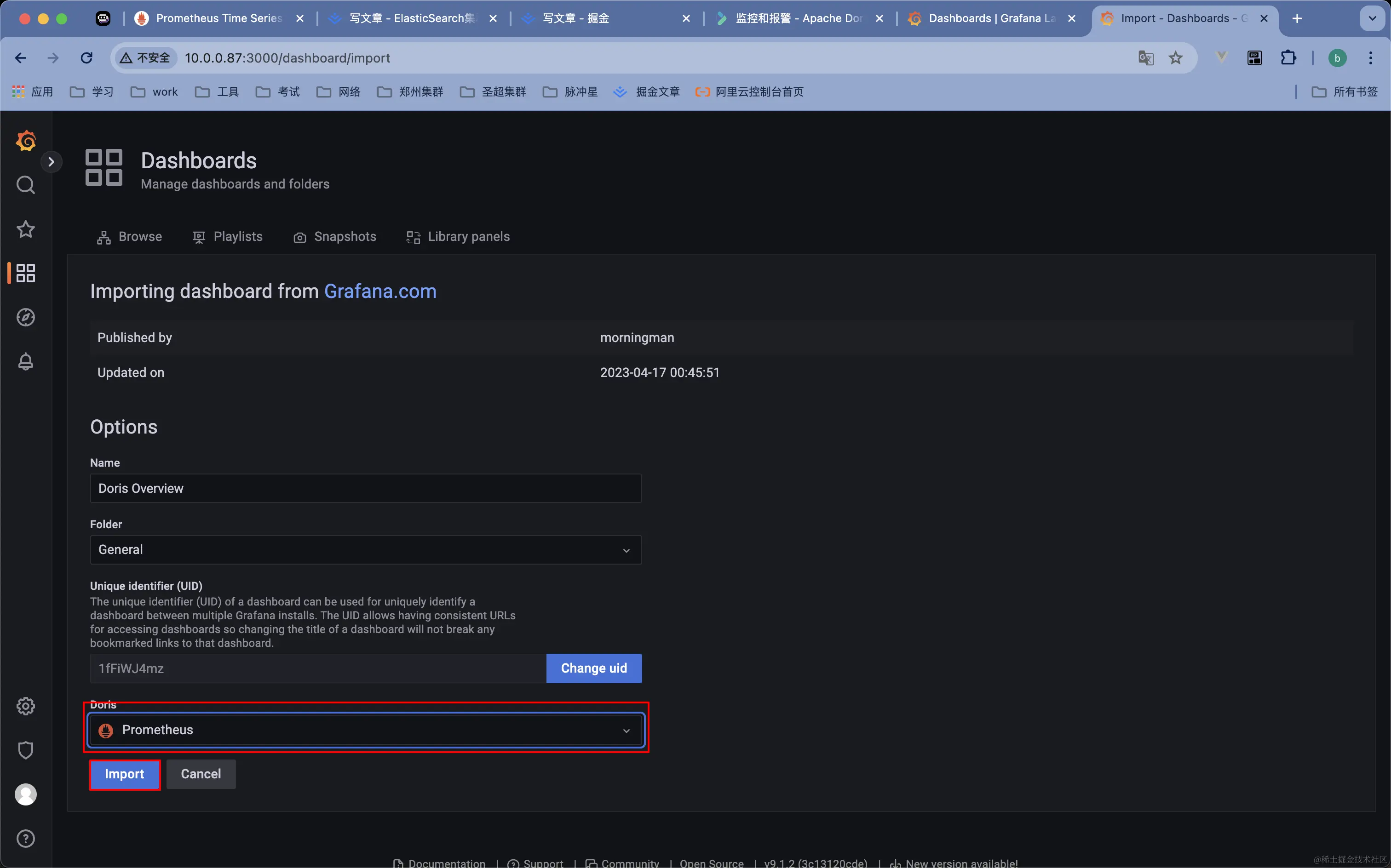Bookmark this page with star icon
The height and width of the screenshot is (868, 1391).
[x=1176, y=58]
